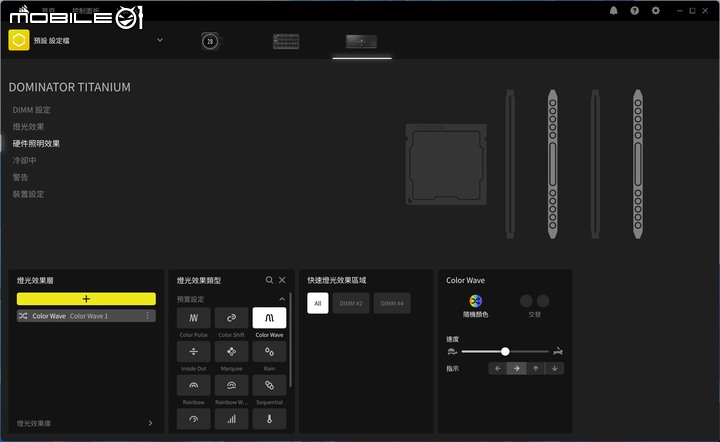Select the second DIMM module with LEDs
The height and width of the screenshot is (442, 720).
point(552,164)
